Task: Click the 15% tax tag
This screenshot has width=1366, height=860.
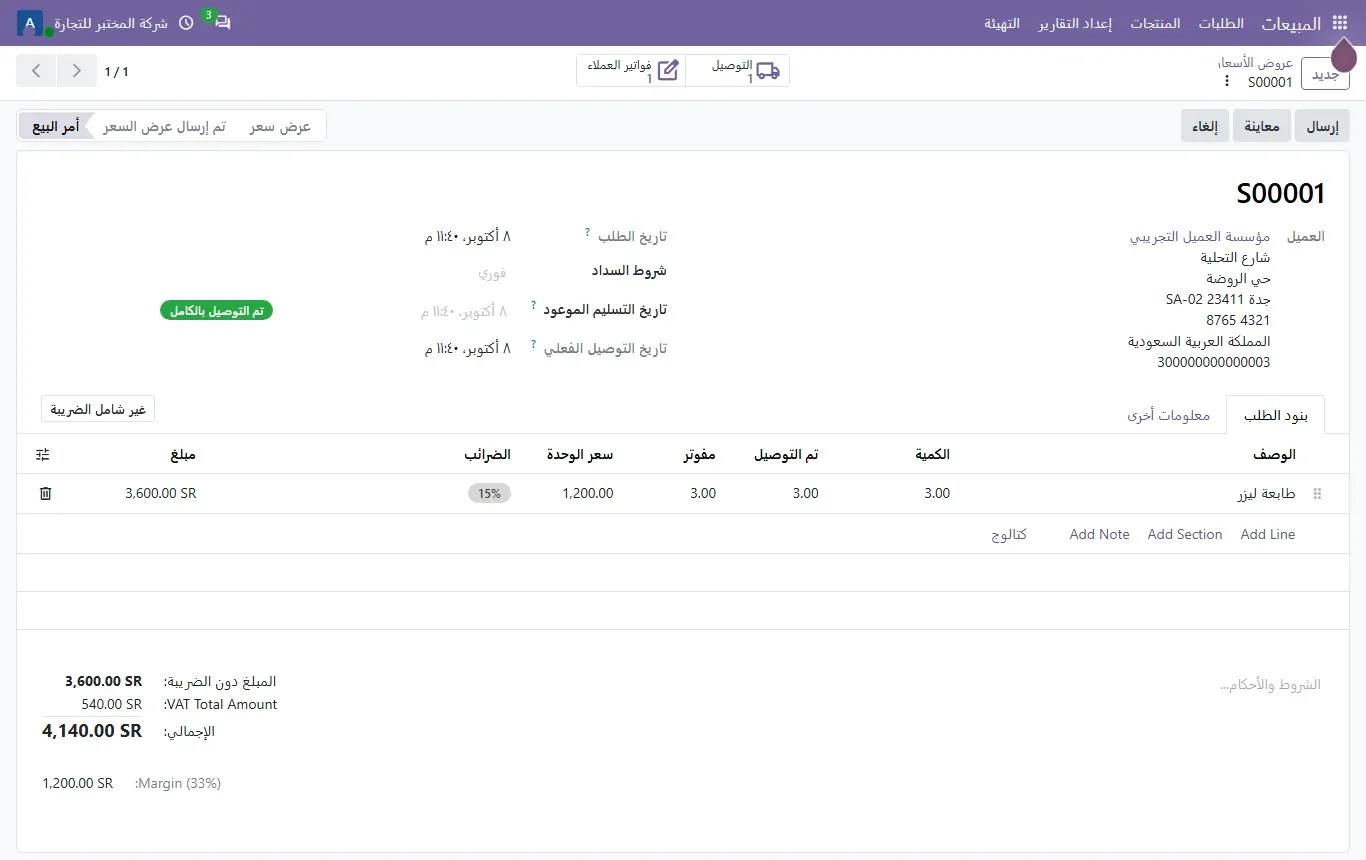Action: [490, 493]
